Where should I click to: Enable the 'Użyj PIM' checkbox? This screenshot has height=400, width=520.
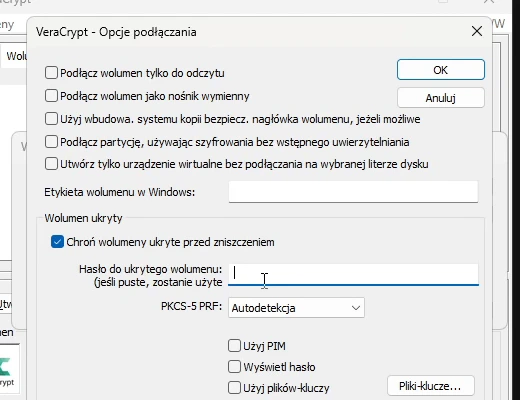(234, 346)
